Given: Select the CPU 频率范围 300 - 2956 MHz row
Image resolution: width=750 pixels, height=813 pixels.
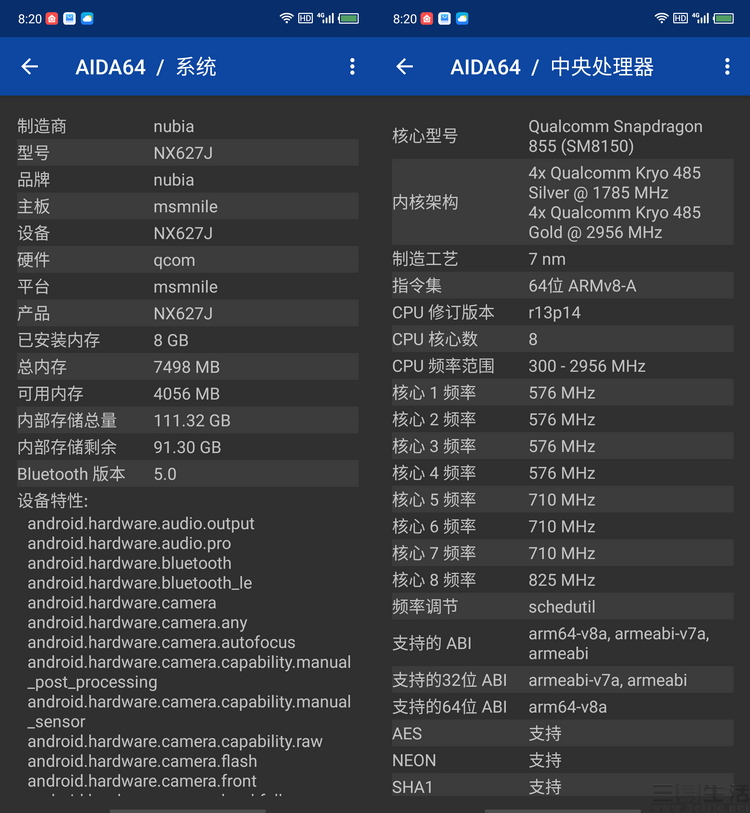Looking at the screenshot, I should (x=563, y=366).
